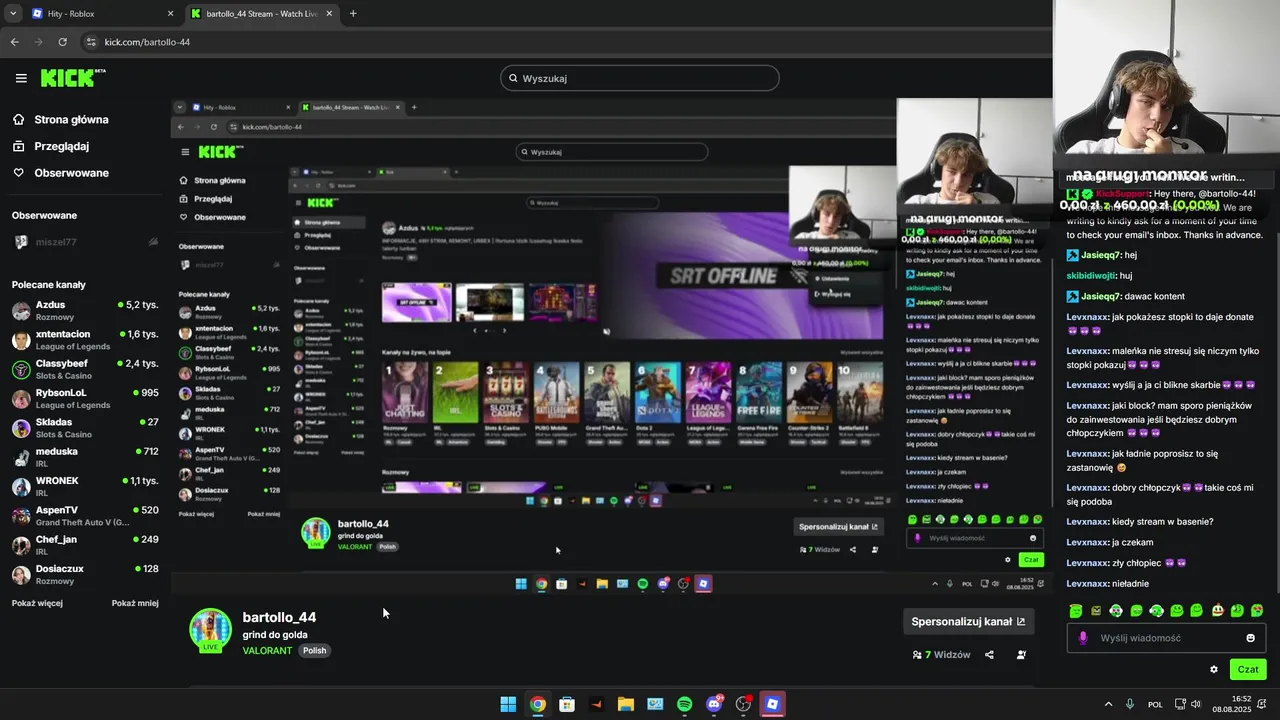The height and width of the screenshot is (720, 1280).
Task: Click the kick.com/bartollo-44 address bar
Action: tap(147, 42)
